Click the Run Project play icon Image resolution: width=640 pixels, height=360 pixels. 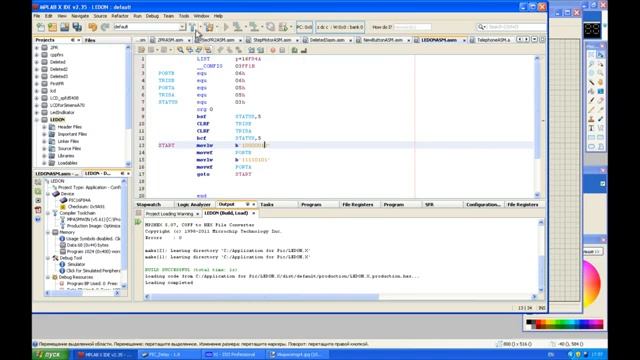(226, 27)
